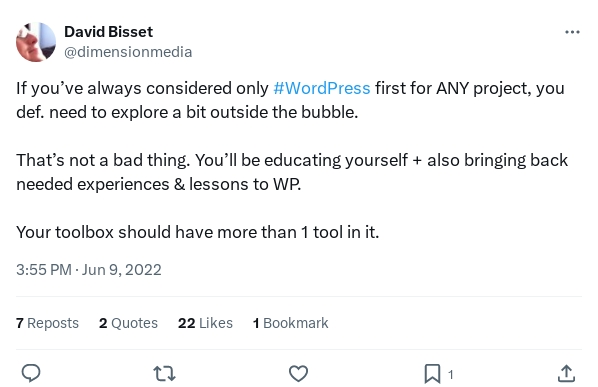This screenshot has width=598, height=387.
Task: Click the word Reposts in the stats row
Action: [x=53, y=323]
